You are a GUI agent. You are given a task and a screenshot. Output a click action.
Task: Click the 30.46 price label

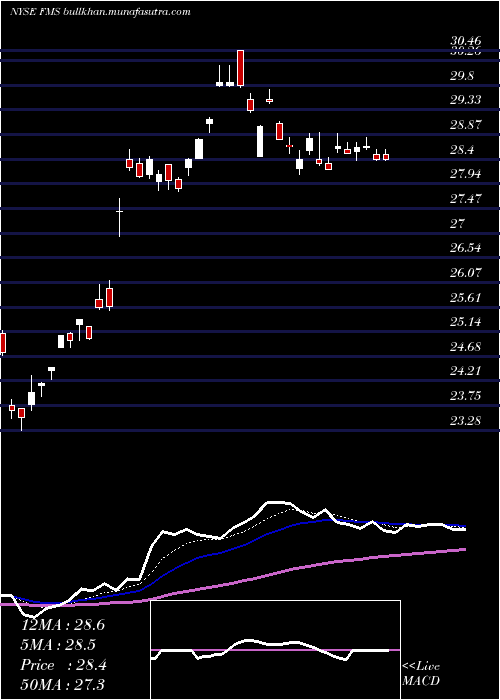tap(466, 43)
